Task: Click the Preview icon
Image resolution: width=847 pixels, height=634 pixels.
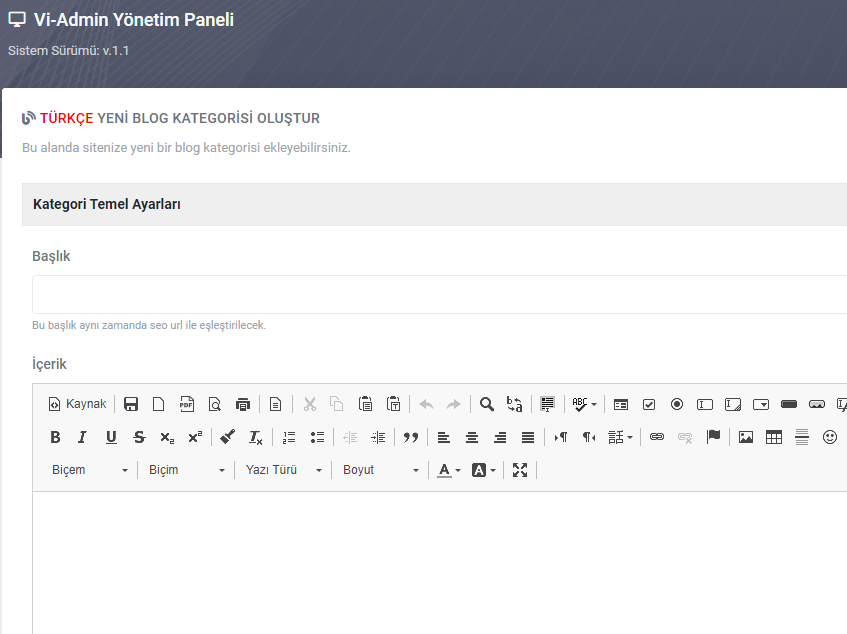Action: 215,404
